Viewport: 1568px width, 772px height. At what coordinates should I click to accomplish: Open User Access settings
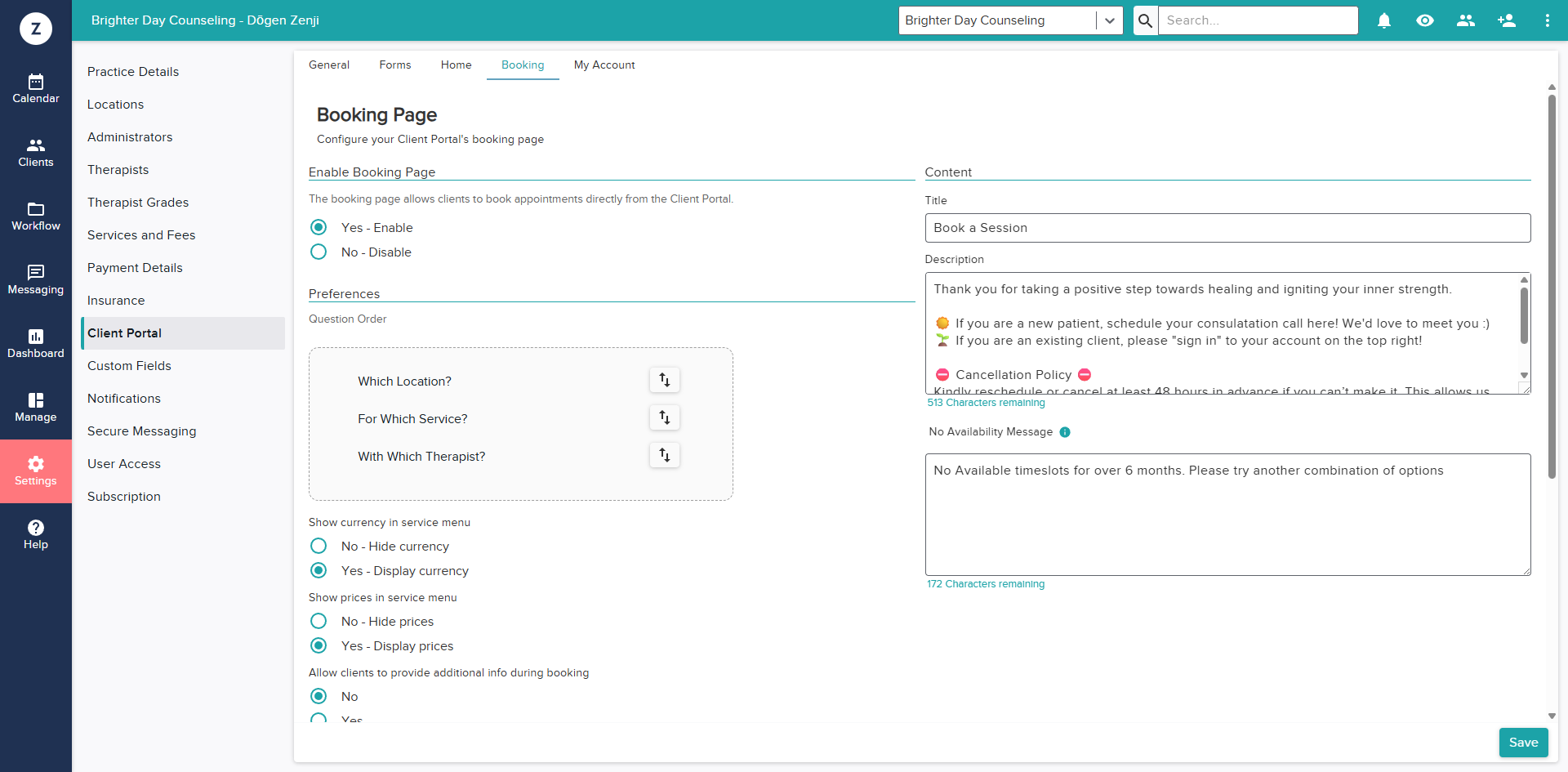click(183, 464)
